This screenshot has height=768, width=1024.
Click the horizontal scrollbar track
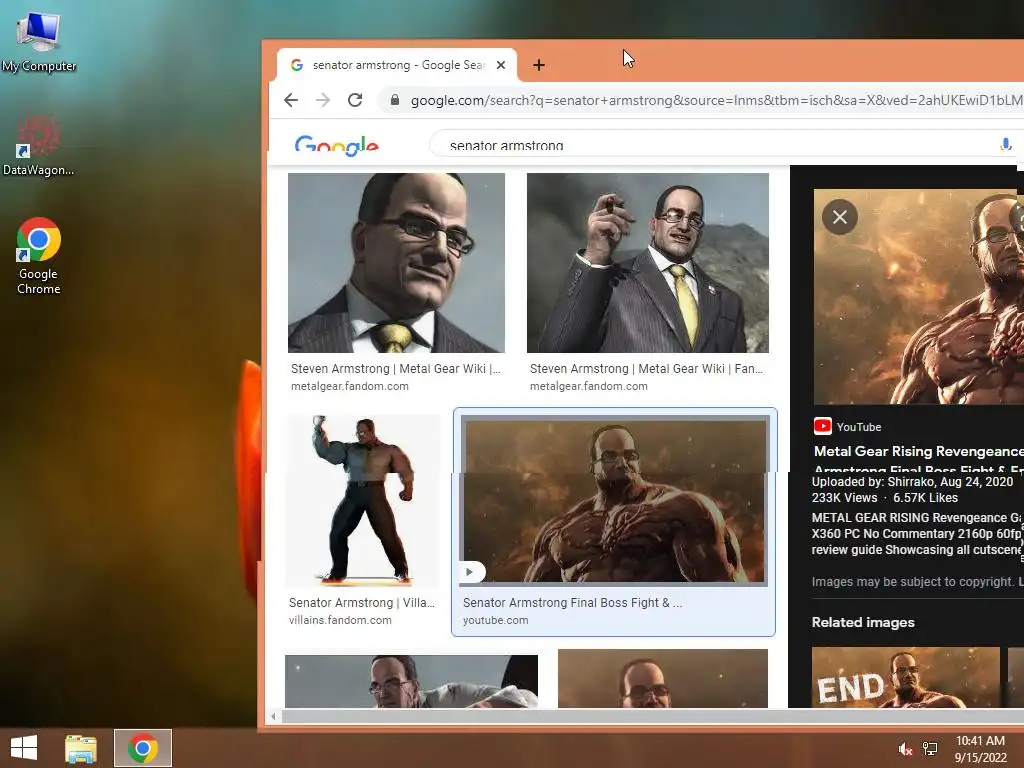click(x=652, y=716)
